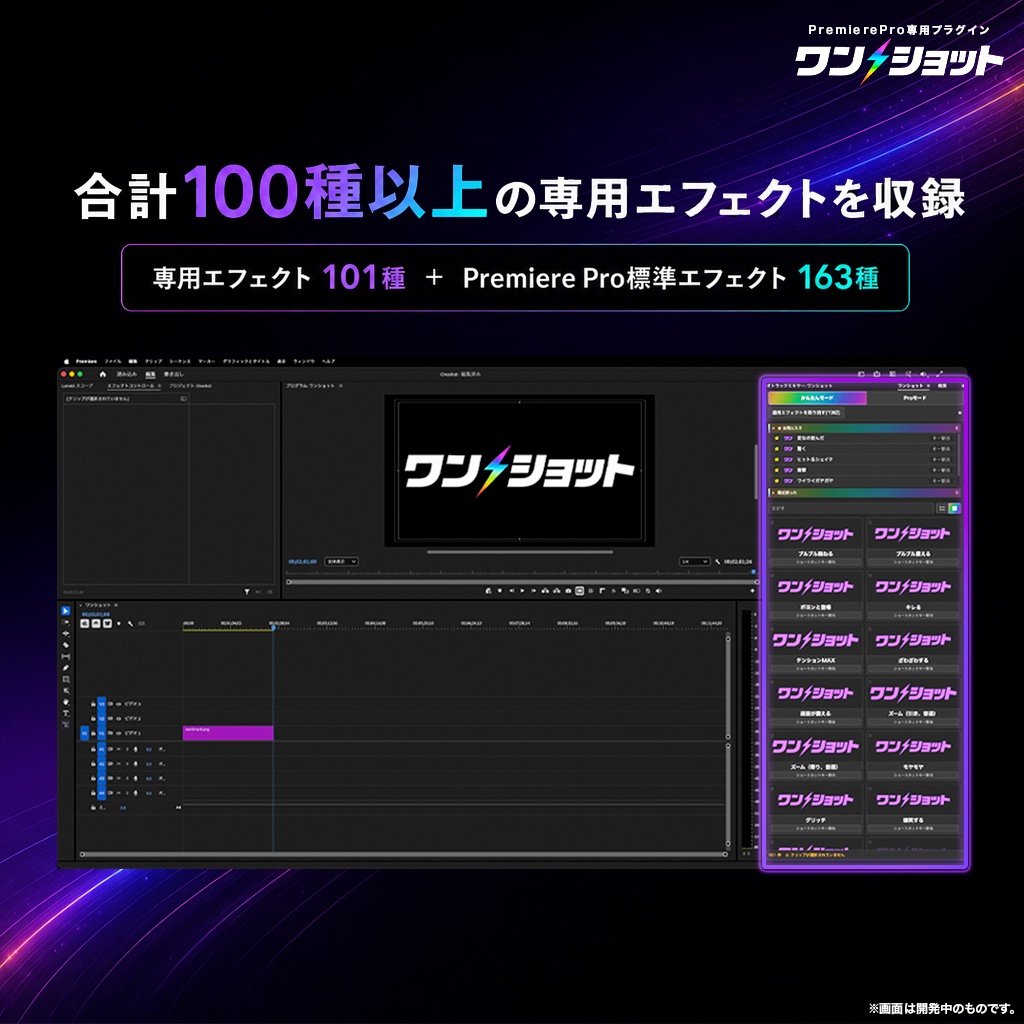Click the star beside ワイワイガヤガヤ favorite
The height and width of the screenshot is (1024, 1024).
tap(776, 481)
